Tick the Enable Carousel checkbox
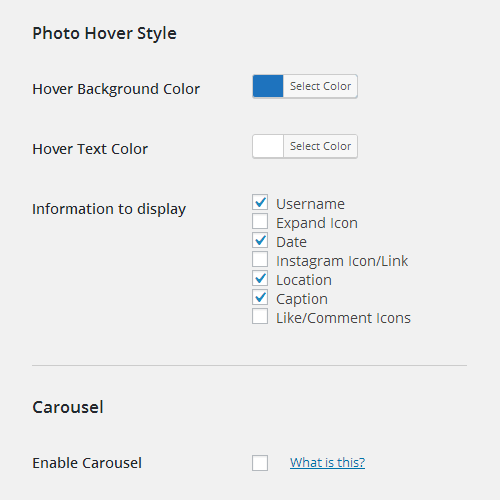 260,463
